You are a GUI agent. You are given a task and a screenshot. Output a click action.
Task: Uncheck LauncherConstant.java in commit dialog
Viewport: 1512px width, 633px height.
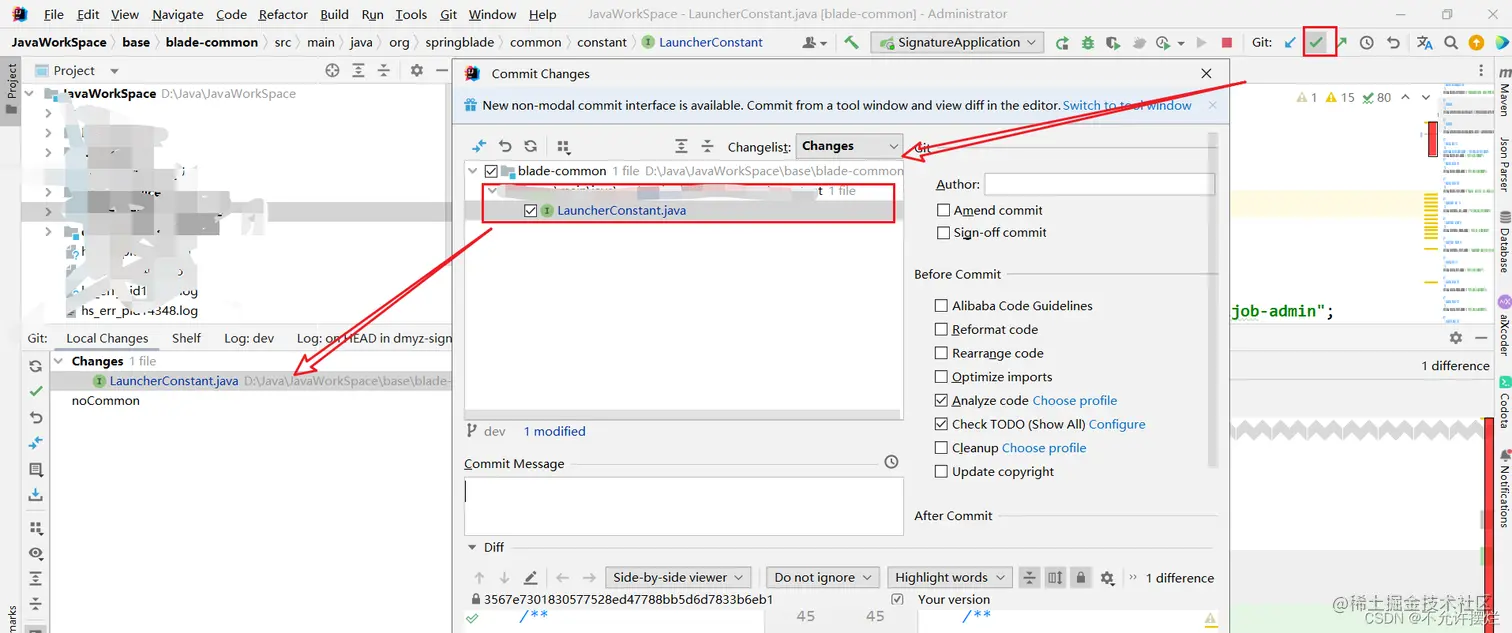tap(530, 210)
